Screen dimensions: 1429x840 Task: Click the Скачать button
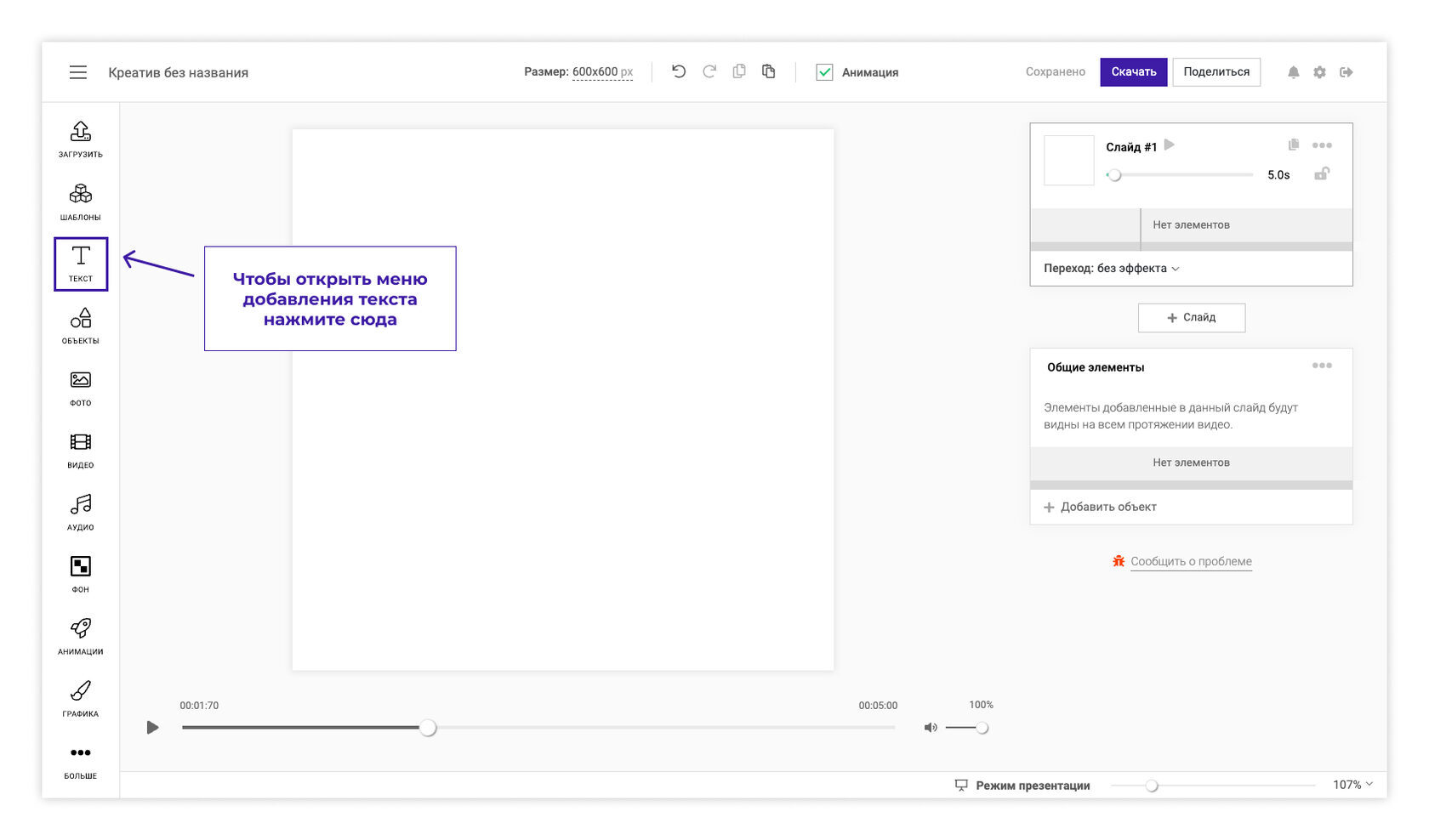click(1134, 71)
